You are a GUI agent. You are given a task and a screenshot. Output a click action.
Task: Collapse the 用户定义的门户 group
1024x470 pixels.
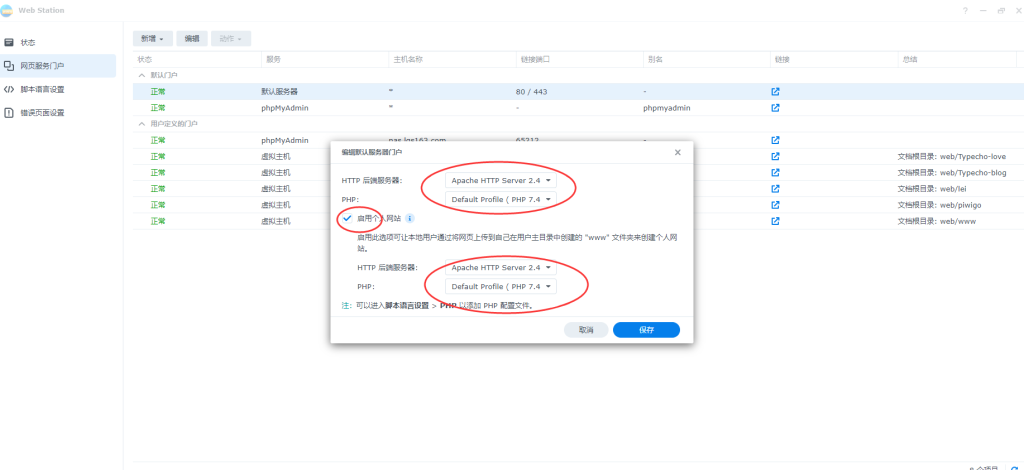(141, 123)
